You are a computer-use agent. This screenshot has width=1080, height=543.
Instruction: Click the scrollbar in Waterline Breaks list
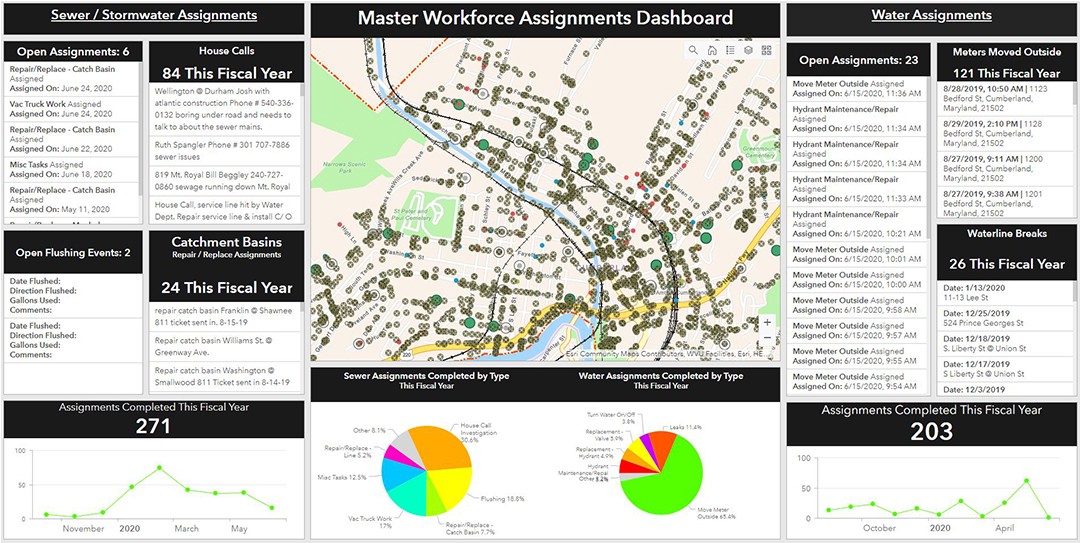click(x=1073, y=293)
